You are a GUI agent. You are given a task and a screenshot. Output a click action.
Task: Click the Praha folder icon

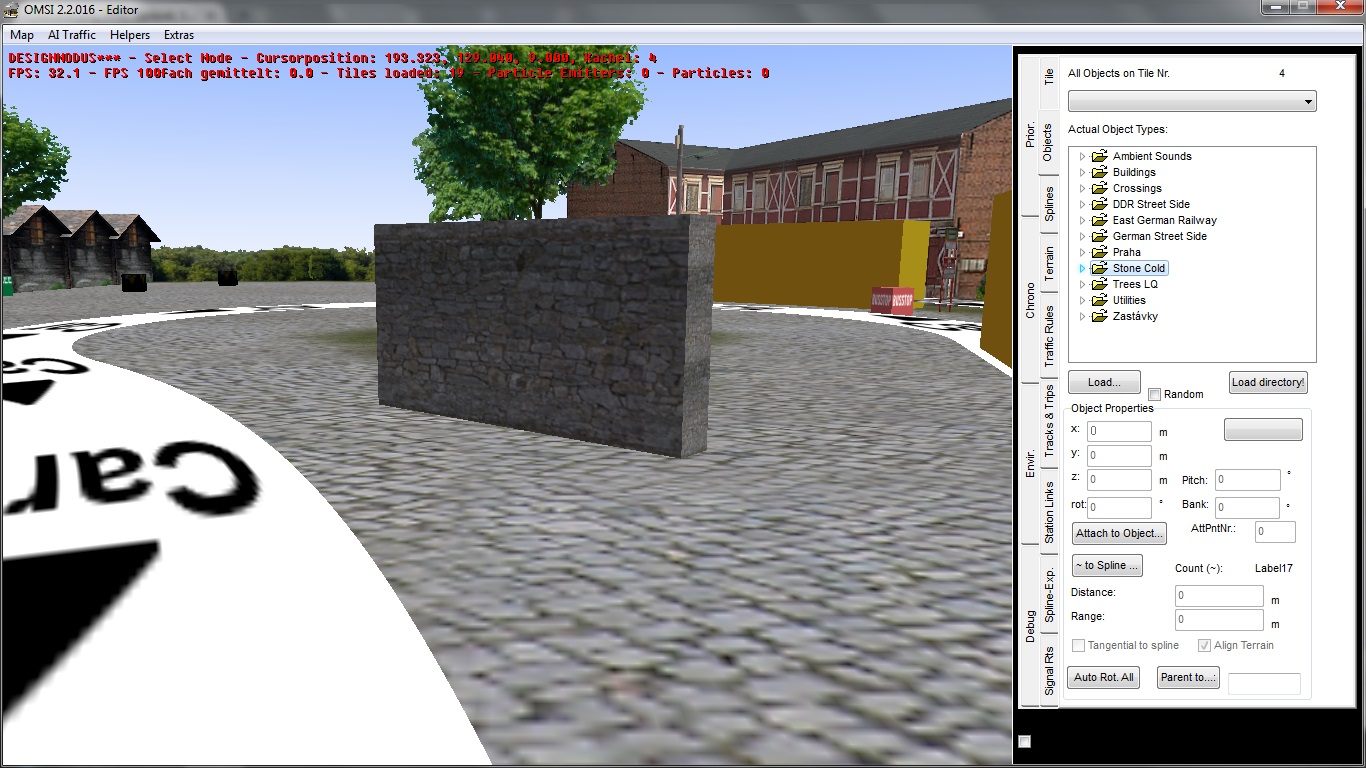1099,252
